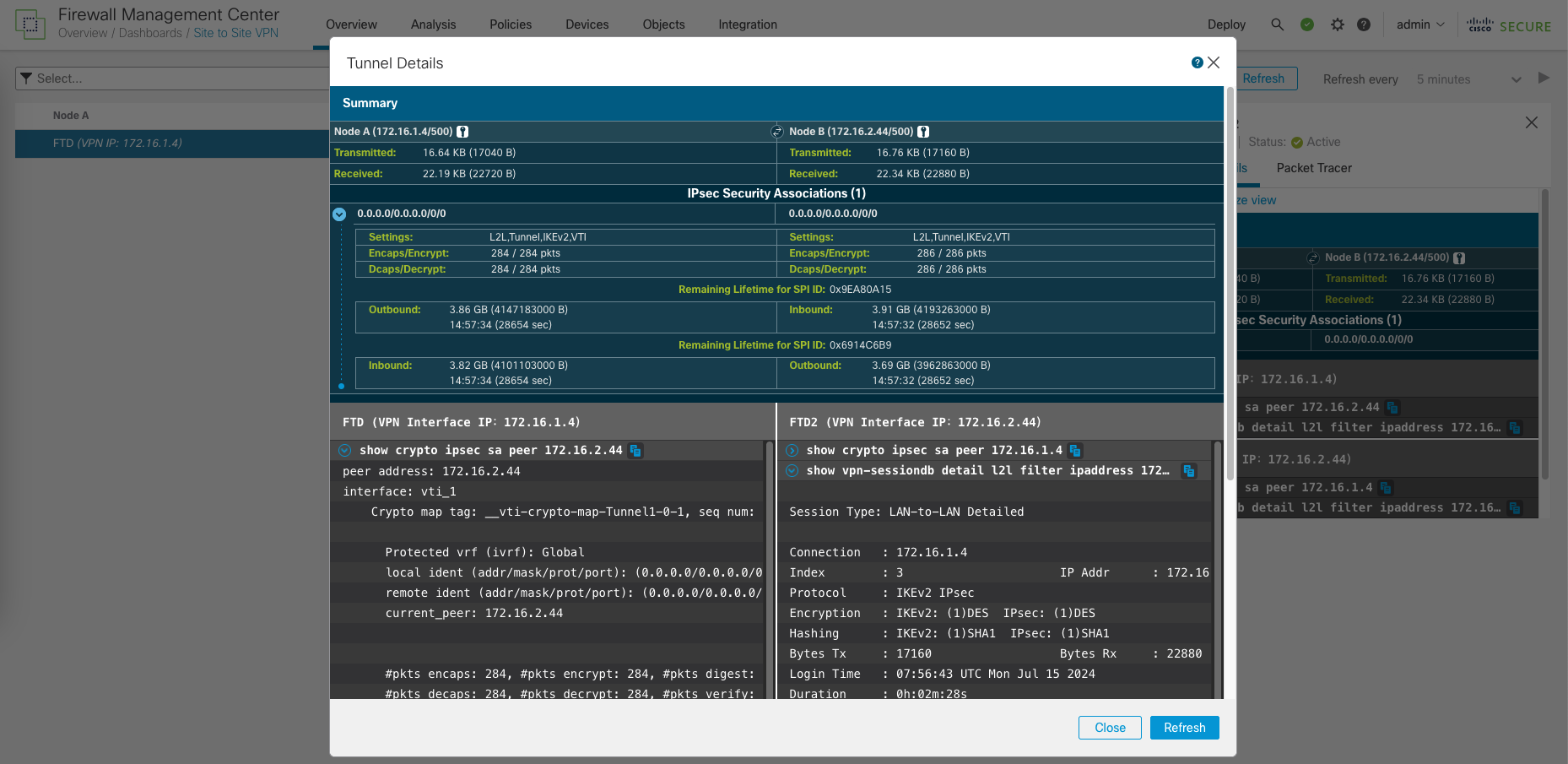Screen dimensions: 1568x764
Task: Copy the 'show crypto ipsec sa peer 172.16.2.44' command in the dialog
Action: point(636,451)
